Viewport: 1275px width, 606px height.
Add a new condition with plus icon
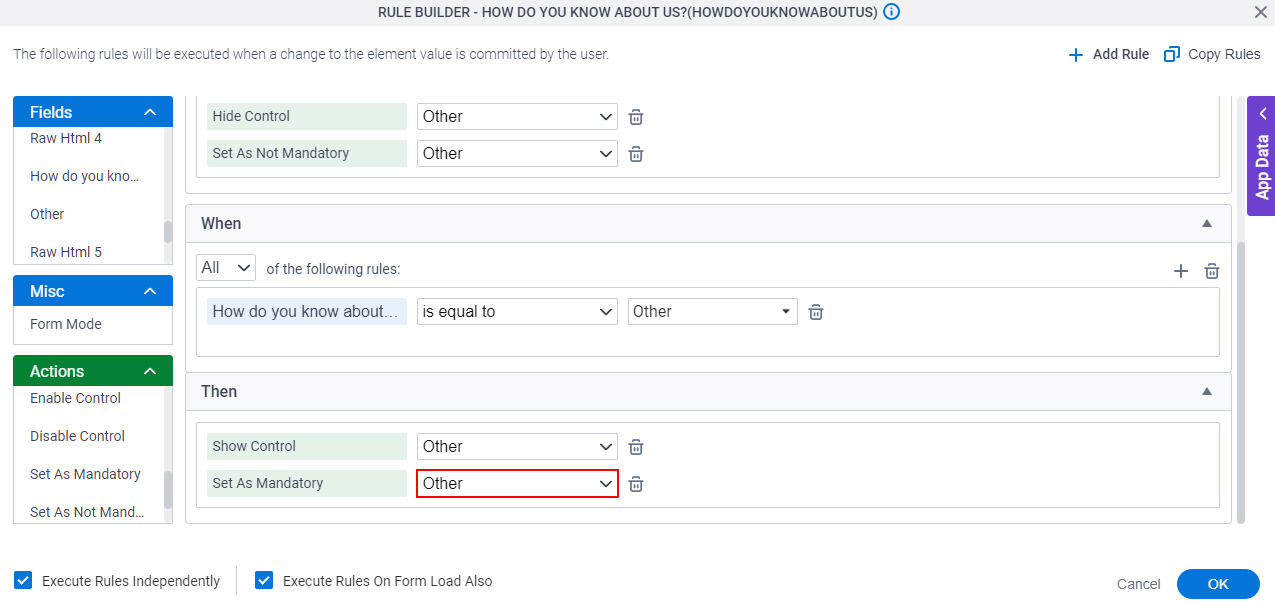pos(1181,271)
